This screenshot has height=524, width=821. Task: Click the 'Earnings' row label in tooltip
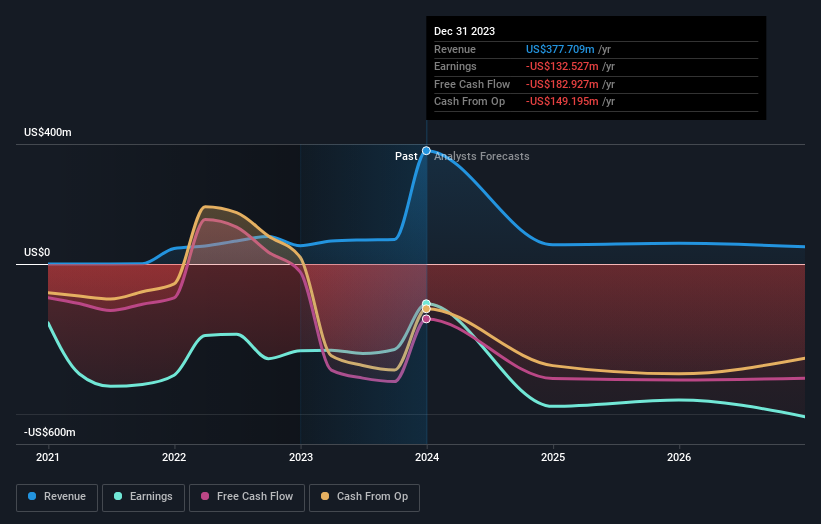click(456, 66)
